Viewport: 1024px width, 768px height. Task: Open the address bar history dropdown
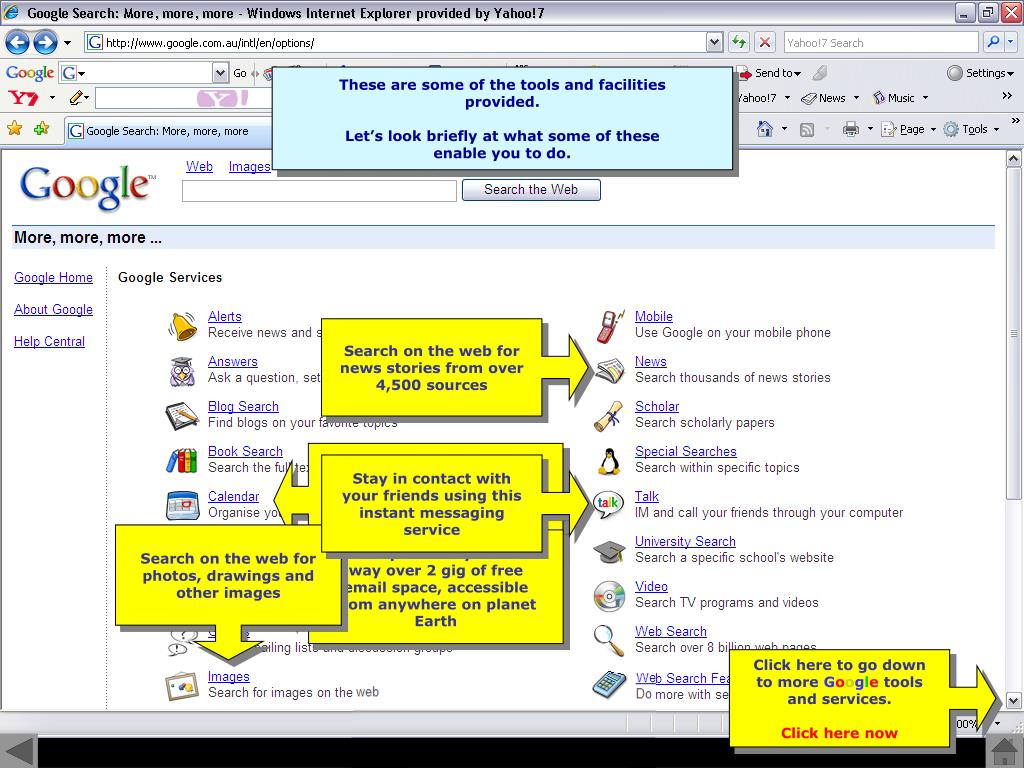click(714, 43)
